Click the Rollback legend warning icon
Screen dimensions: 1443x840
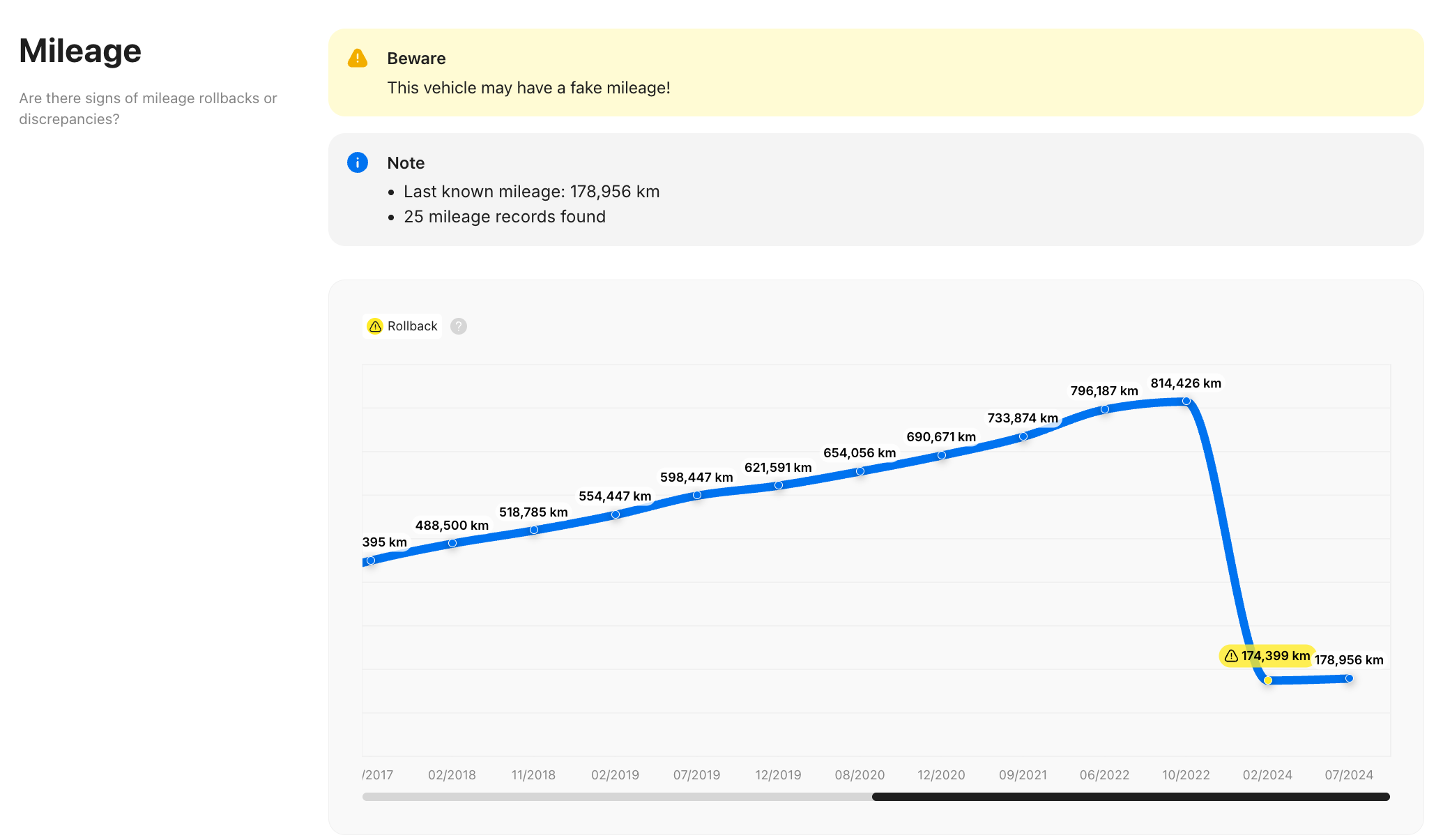(375, 326)
